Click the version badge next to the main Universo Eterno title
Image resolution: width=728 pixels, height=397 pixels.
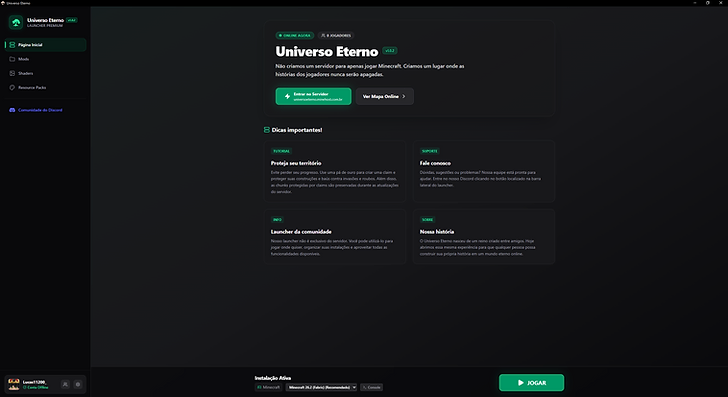click(x=390, y=51)
